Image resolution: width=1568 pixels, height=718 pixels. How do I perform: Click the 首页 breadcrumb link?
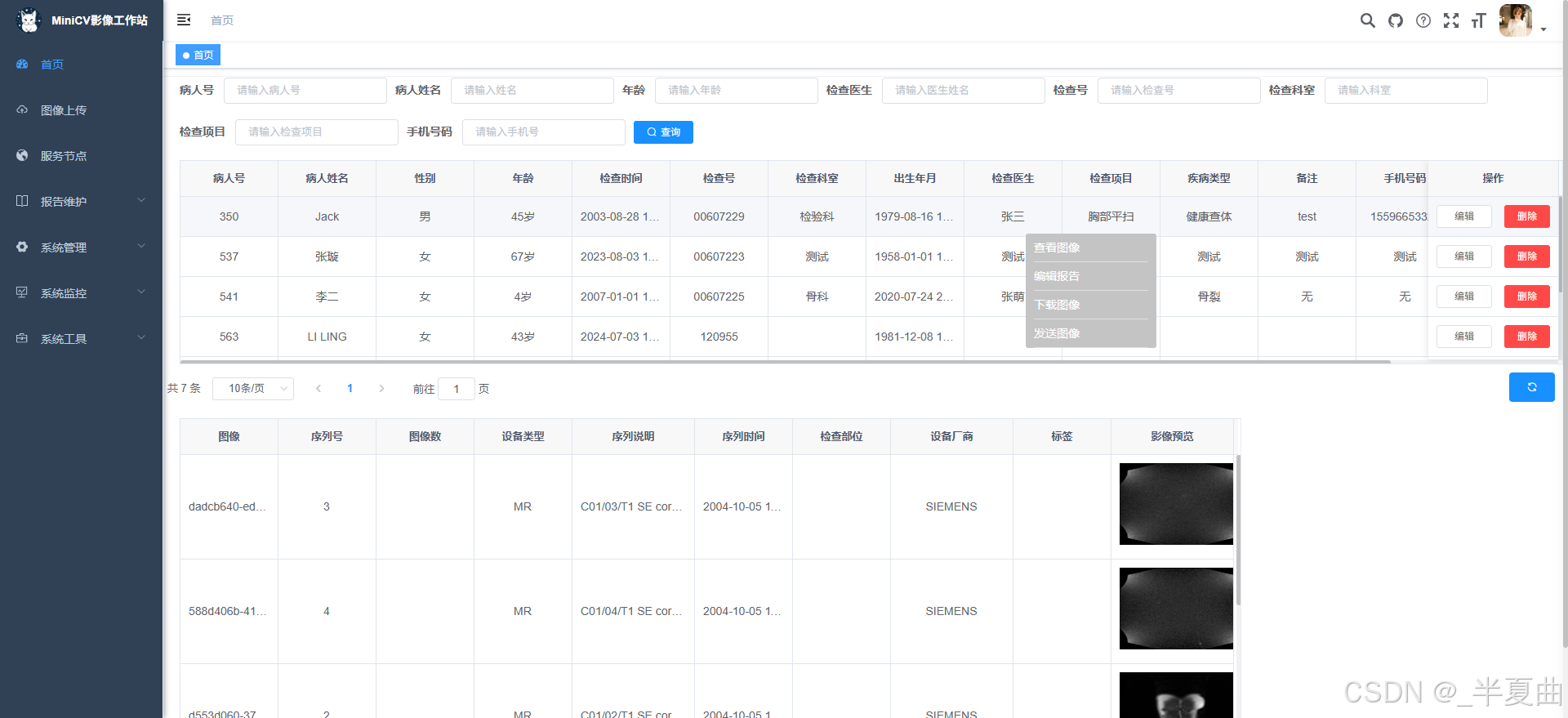click(x=222, y=20)
